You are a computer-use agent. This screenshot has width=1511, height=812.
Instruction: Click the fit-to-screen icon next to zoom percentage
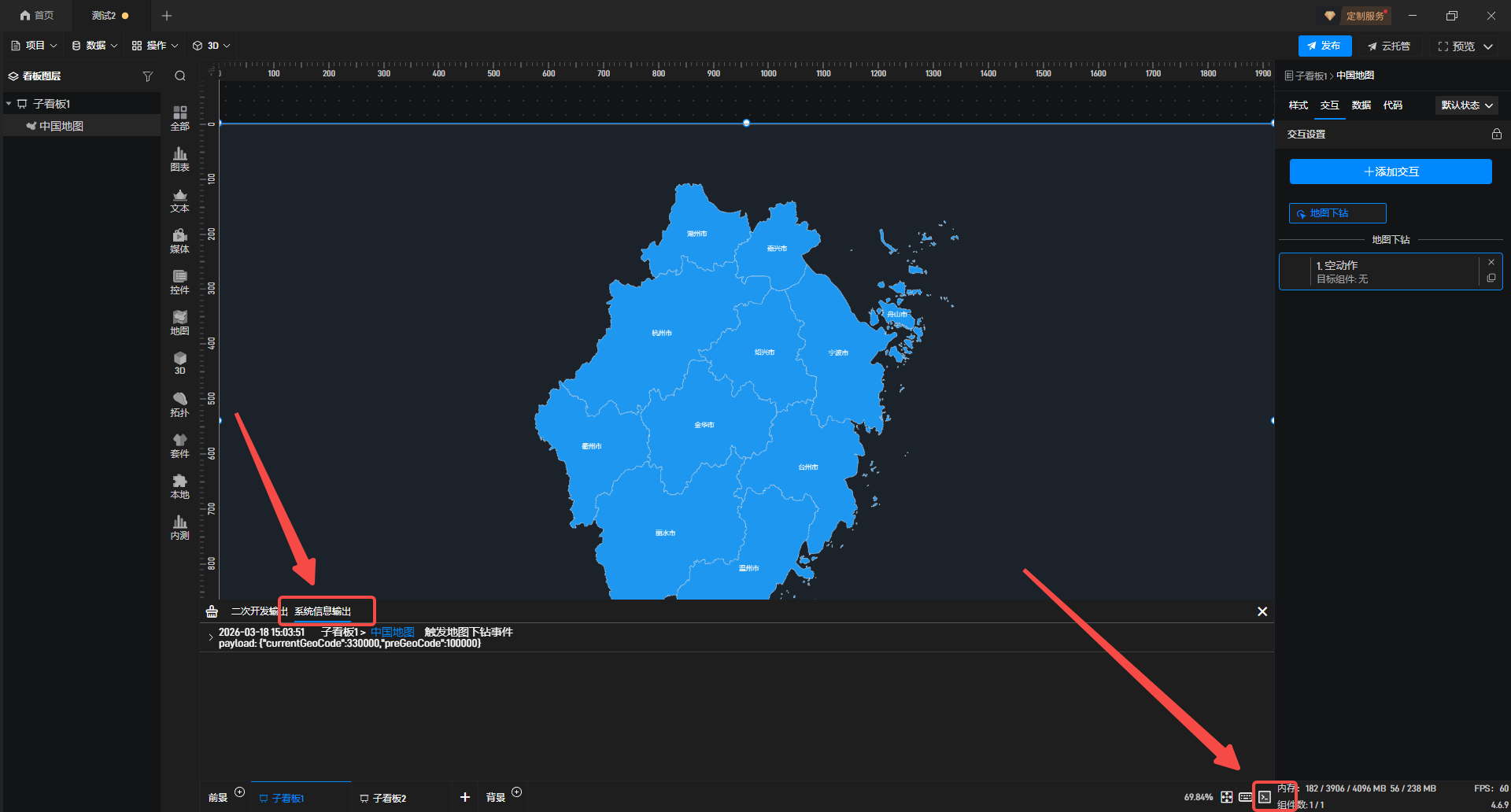pyautogui.click(x=1226, y=797)
